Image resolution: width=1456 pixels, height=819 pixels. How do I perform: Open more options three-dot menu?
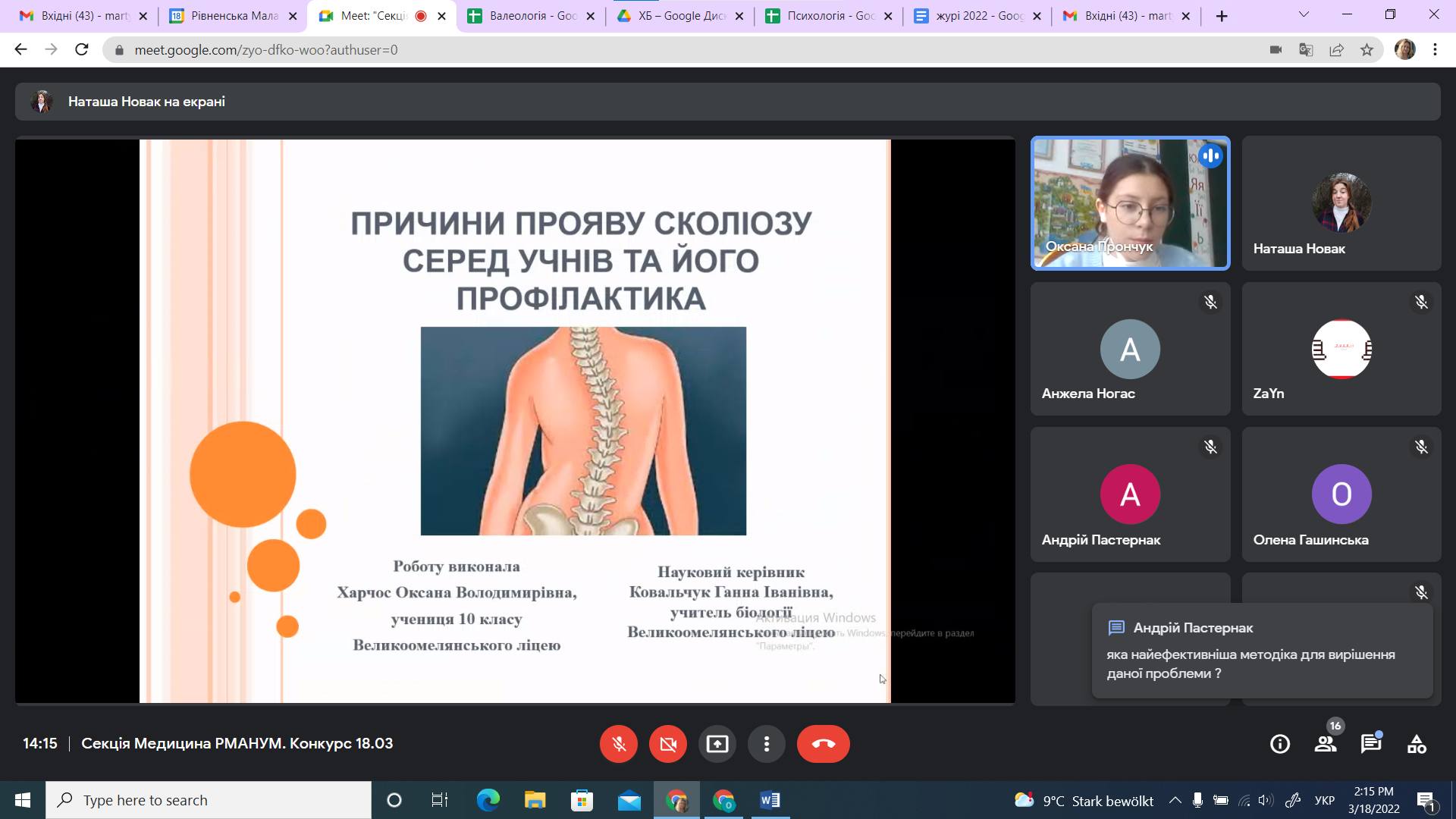[767, 744]
